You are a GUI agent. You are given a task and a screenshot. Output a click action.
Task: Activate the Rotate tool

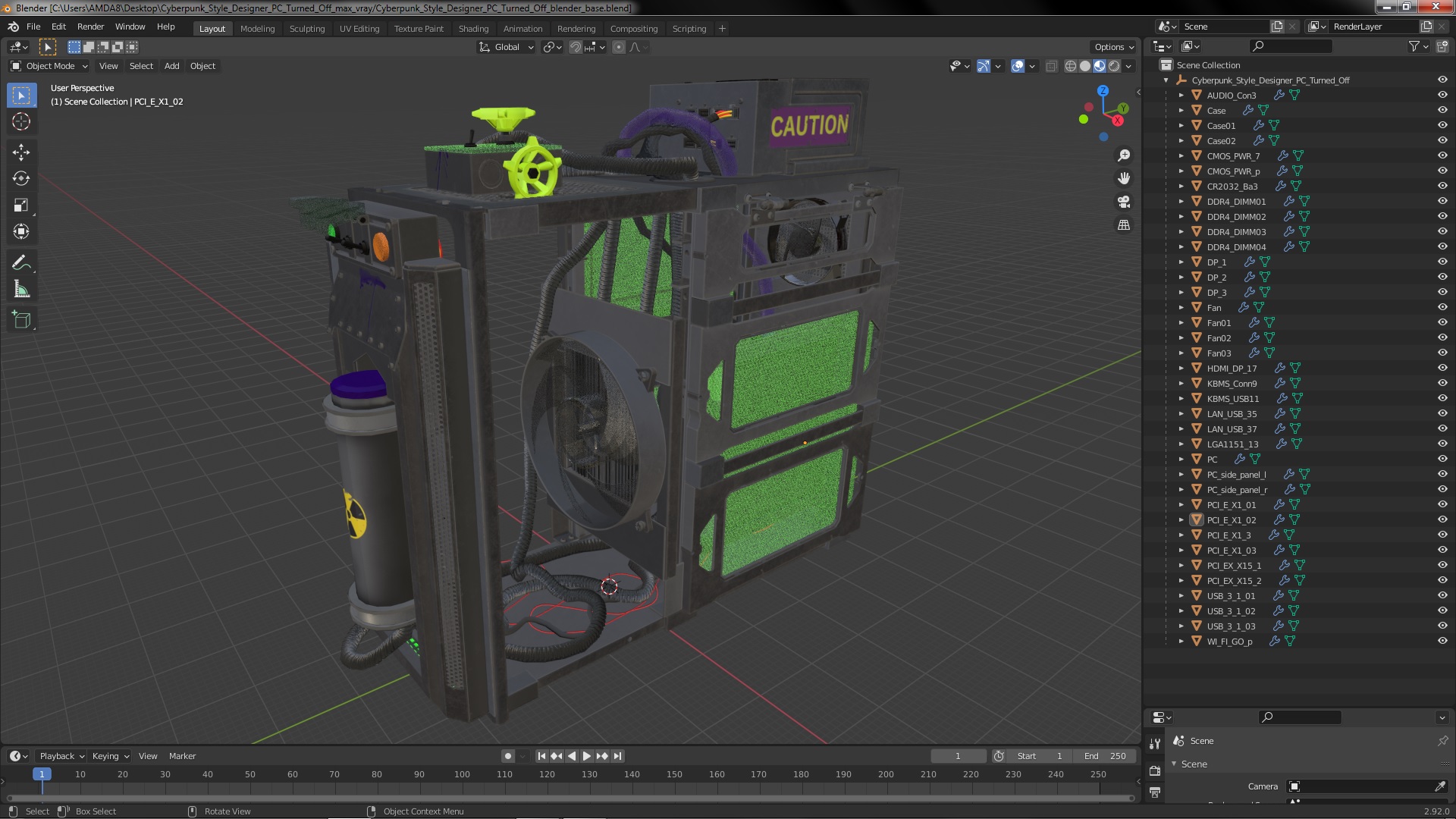(x=21, y=179)
